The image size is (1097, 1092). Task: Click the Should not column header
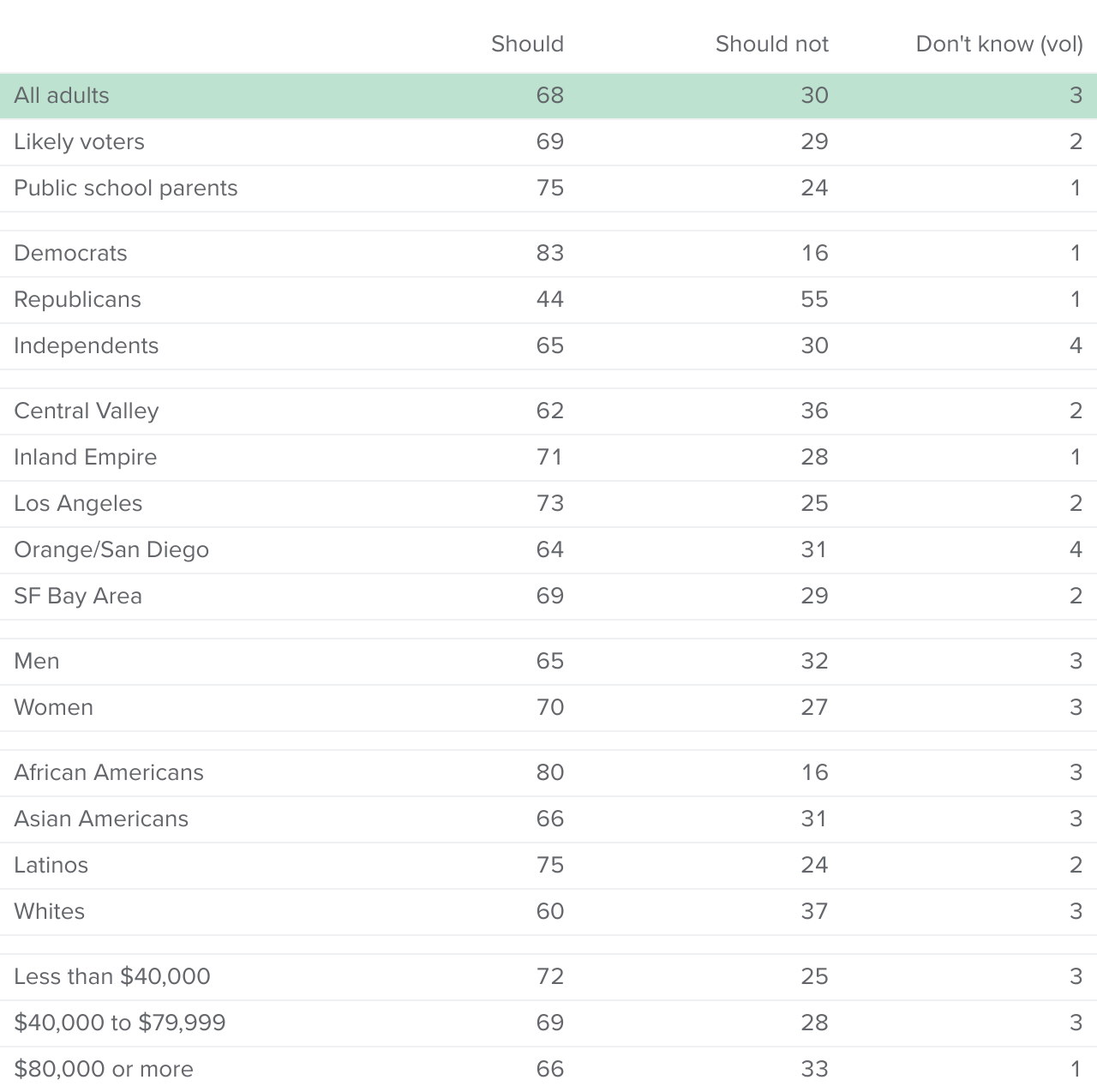[x=771, y=44]
